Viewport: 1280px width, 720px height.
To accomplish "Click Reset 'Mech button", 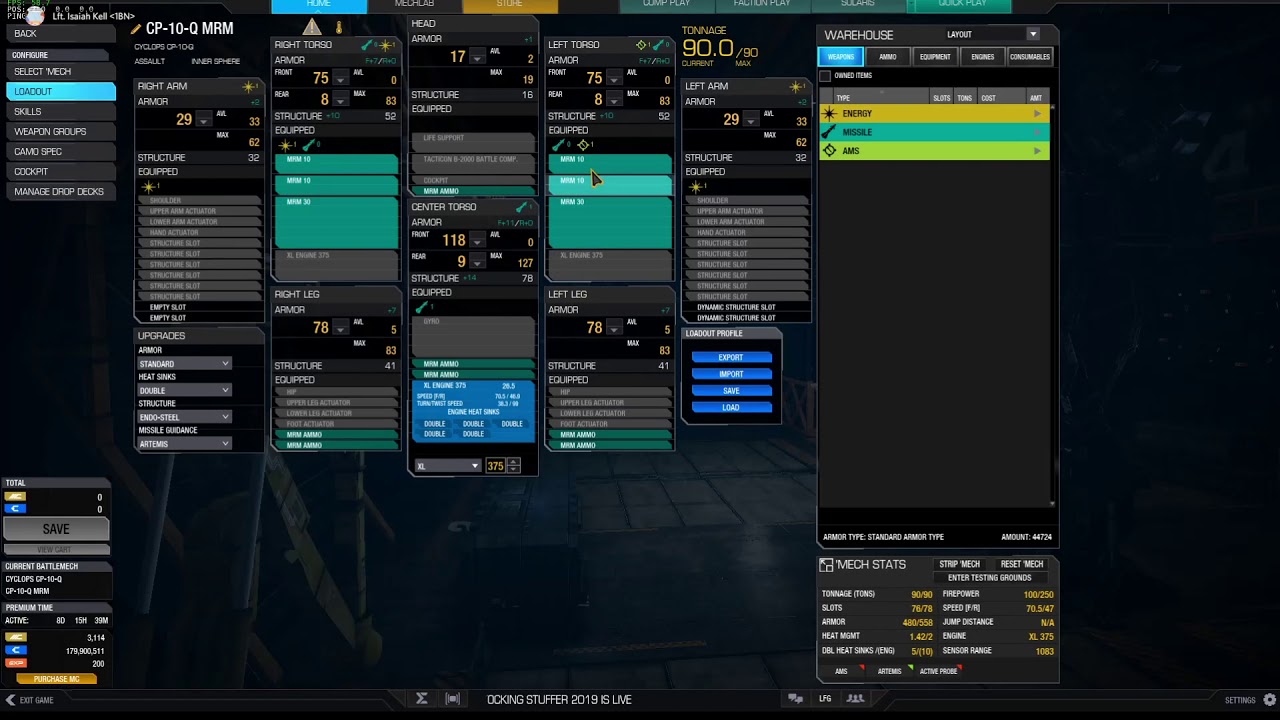I will (x=1022, y=564).
